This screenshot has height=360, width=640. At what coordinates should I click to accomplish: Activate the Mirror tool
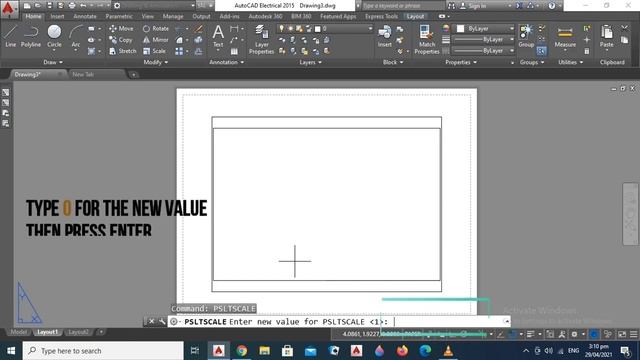click(x=156, y=40)
